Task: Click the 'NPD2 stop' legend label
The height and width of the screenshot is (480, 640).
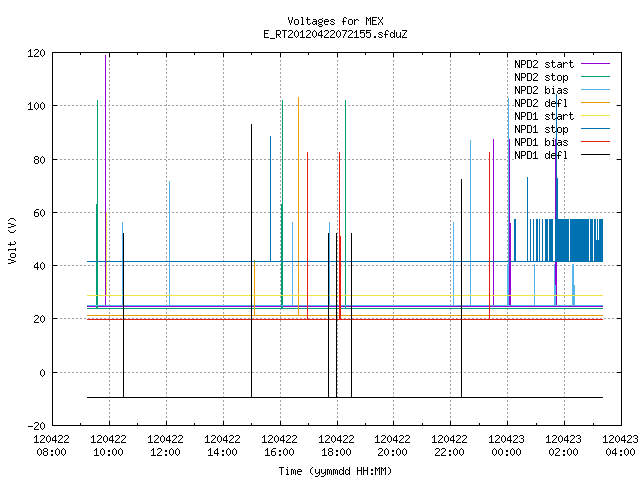Action: [541, 77]
